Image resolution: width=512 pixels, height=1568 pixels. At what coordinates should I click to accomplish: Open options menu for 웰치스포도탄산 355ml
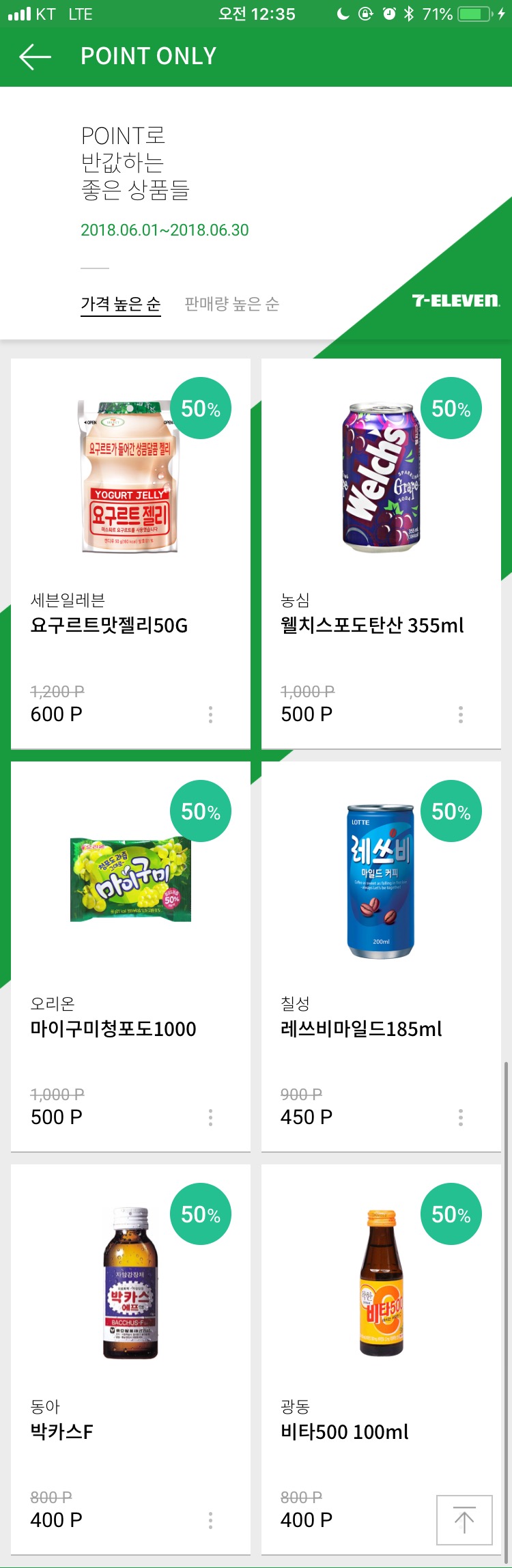click(x=461, y=714)
